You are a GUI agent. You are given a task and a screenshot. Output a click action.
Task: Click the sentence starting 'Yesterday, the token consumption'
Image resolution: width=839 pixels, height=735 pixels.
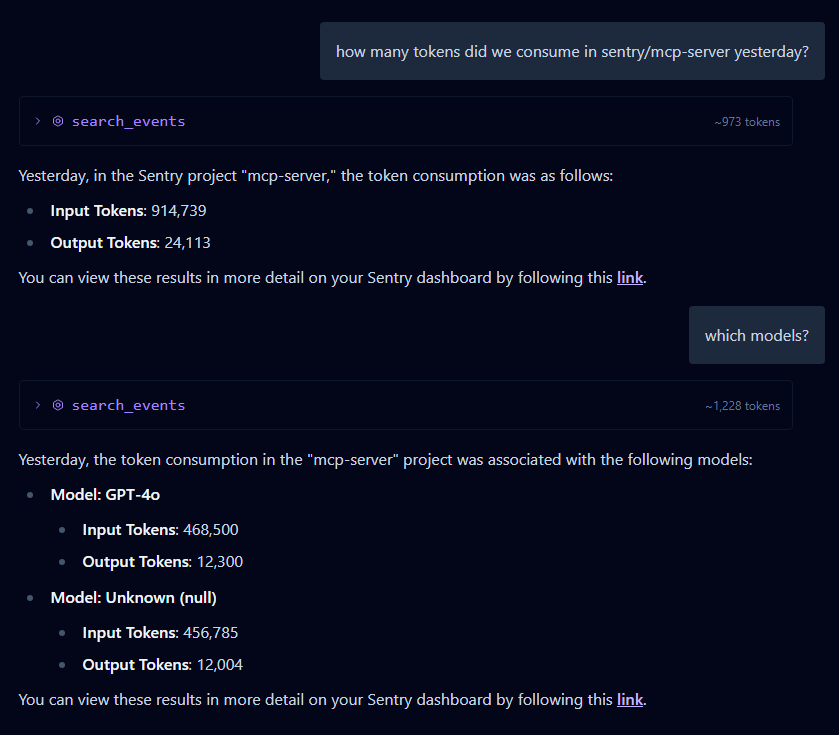coord(385,460)
